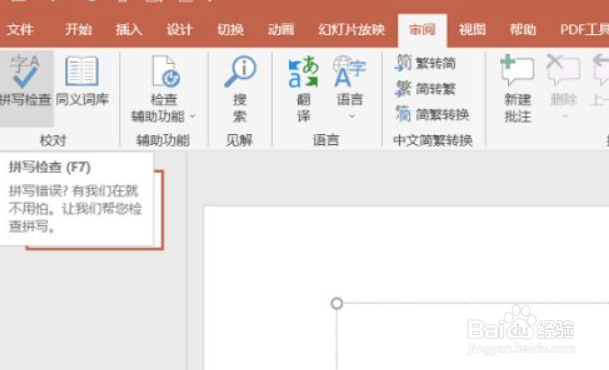Open the 帮助 tab
Screen dimensions: 609x370
pyautogui.click(x=523, y=30)
